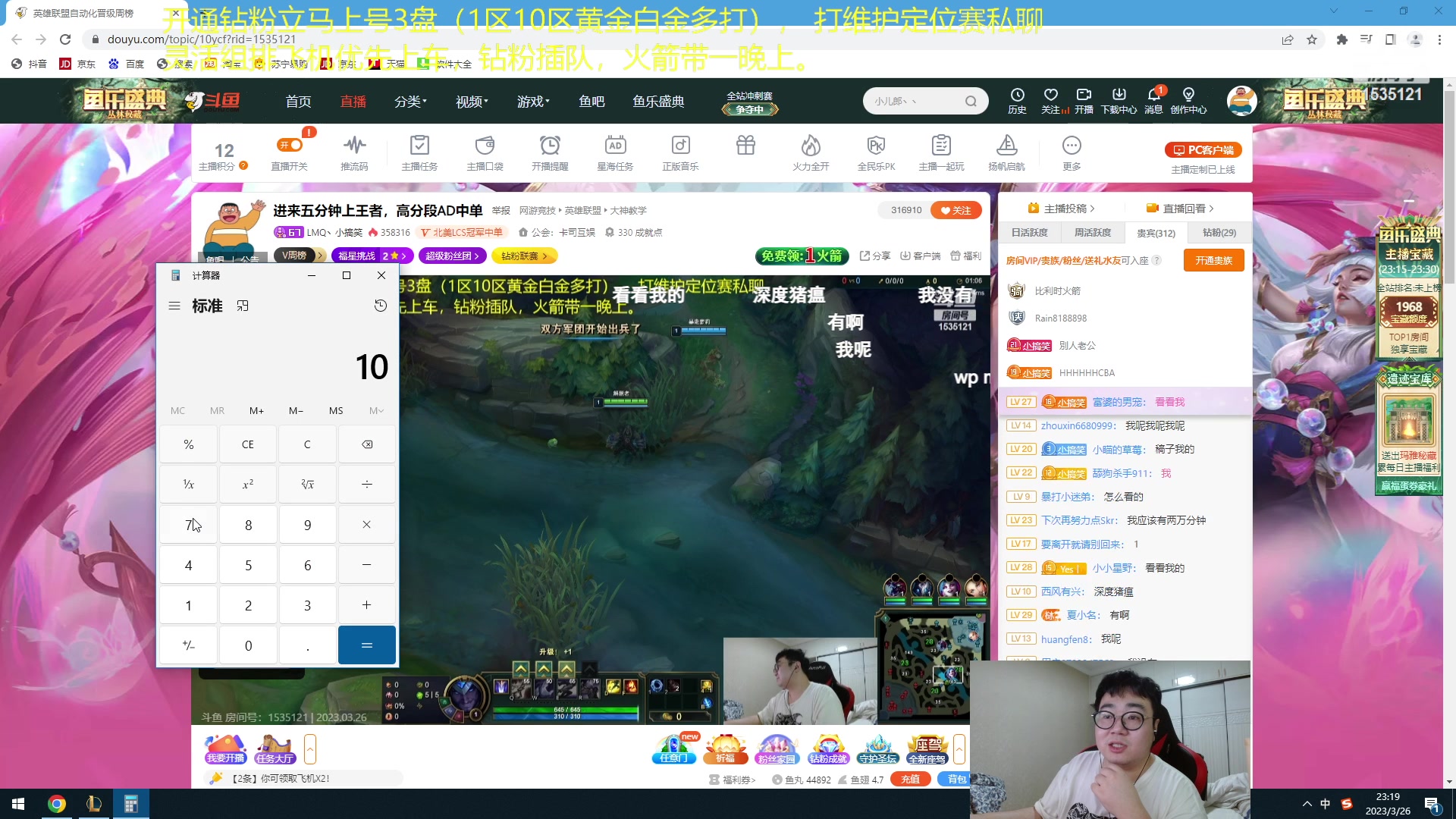This screenshot has height=819, width=1456.
Task: Open Chrome extensions puzzle icon
Action: pyautogui.click(x=1341, y=39)
